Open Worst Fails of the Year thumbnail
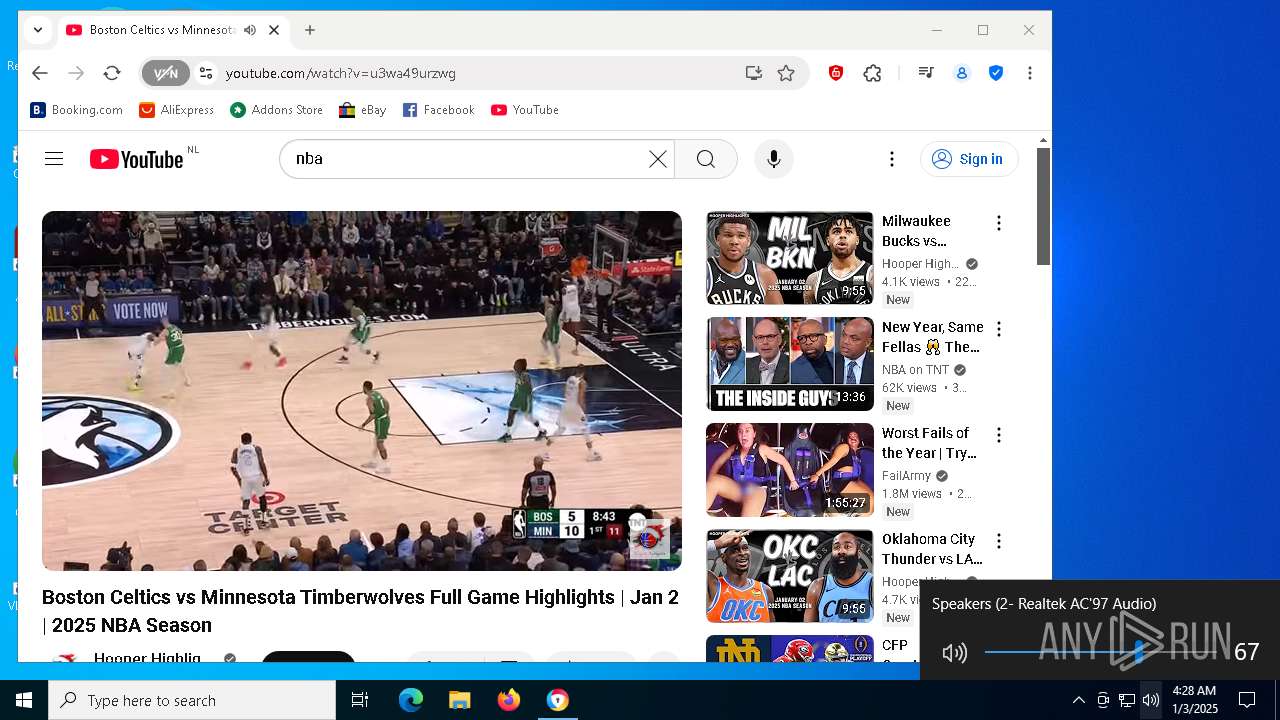This screenshot has height=720, width=1280. coord(790,470)
